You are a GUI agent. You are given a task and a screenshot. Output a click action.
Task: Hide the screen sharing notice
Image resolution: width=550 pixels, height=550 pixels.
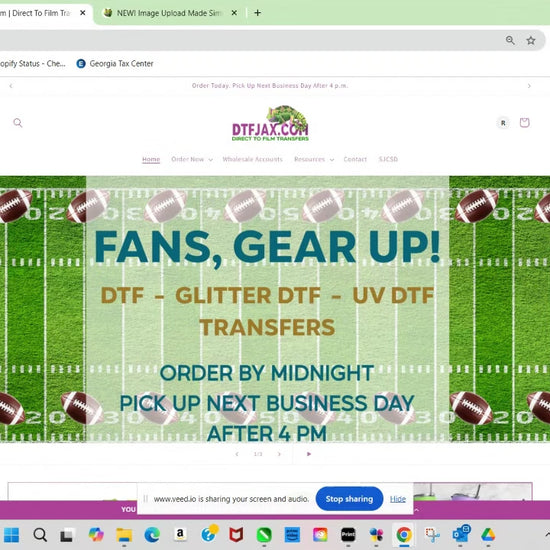click(398, 499)
